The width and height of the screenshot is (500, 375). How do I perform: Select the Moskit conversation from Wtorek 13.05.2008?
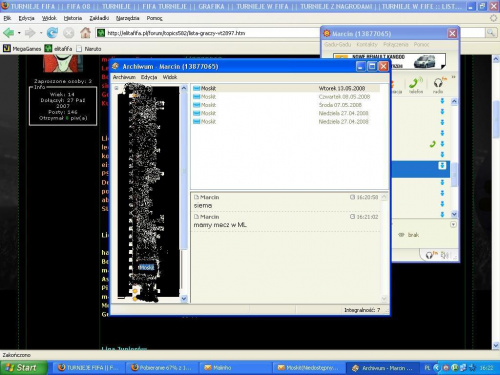coord(286,88)
